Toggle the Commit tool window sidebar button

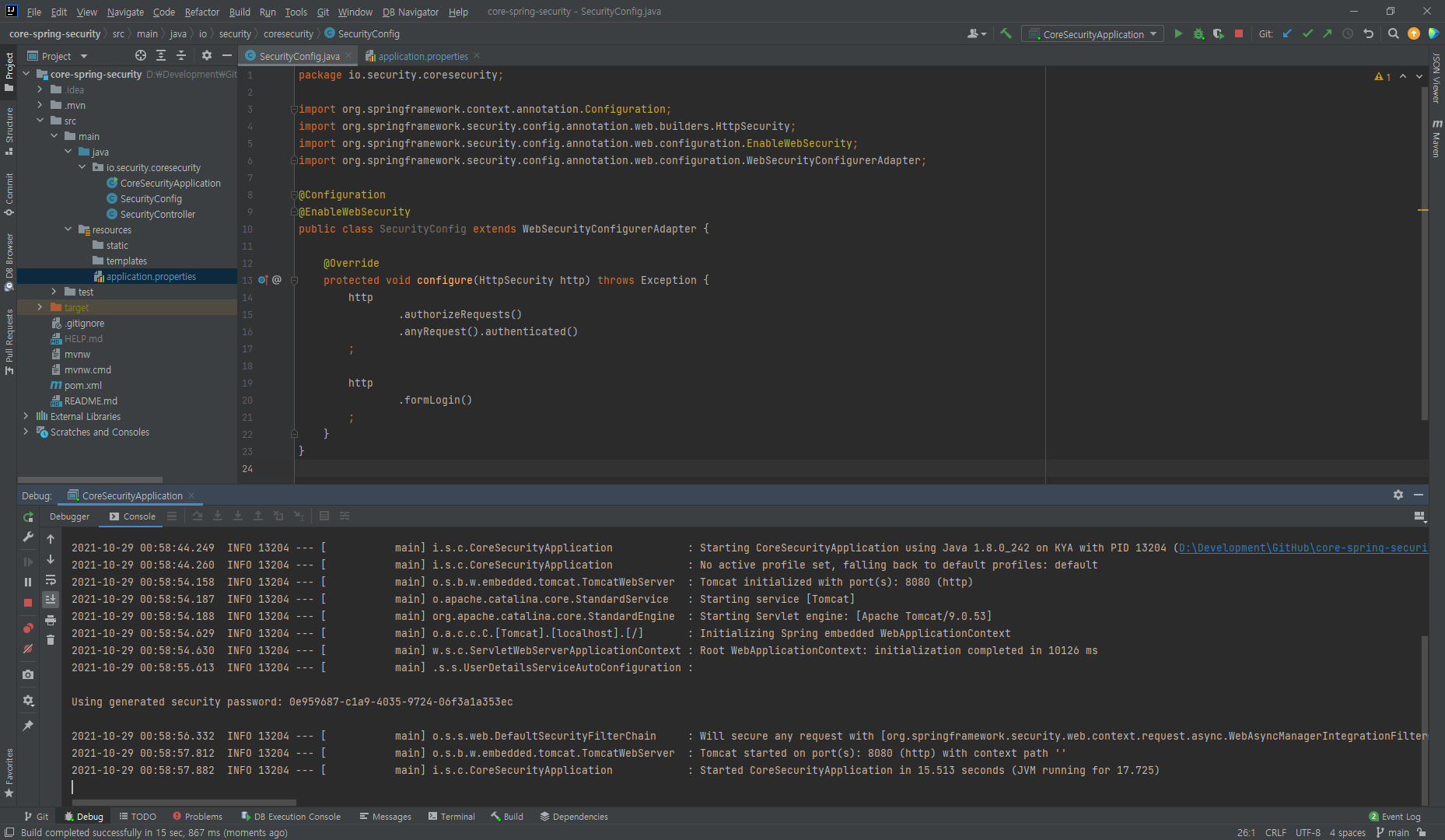tap(9, 194)
